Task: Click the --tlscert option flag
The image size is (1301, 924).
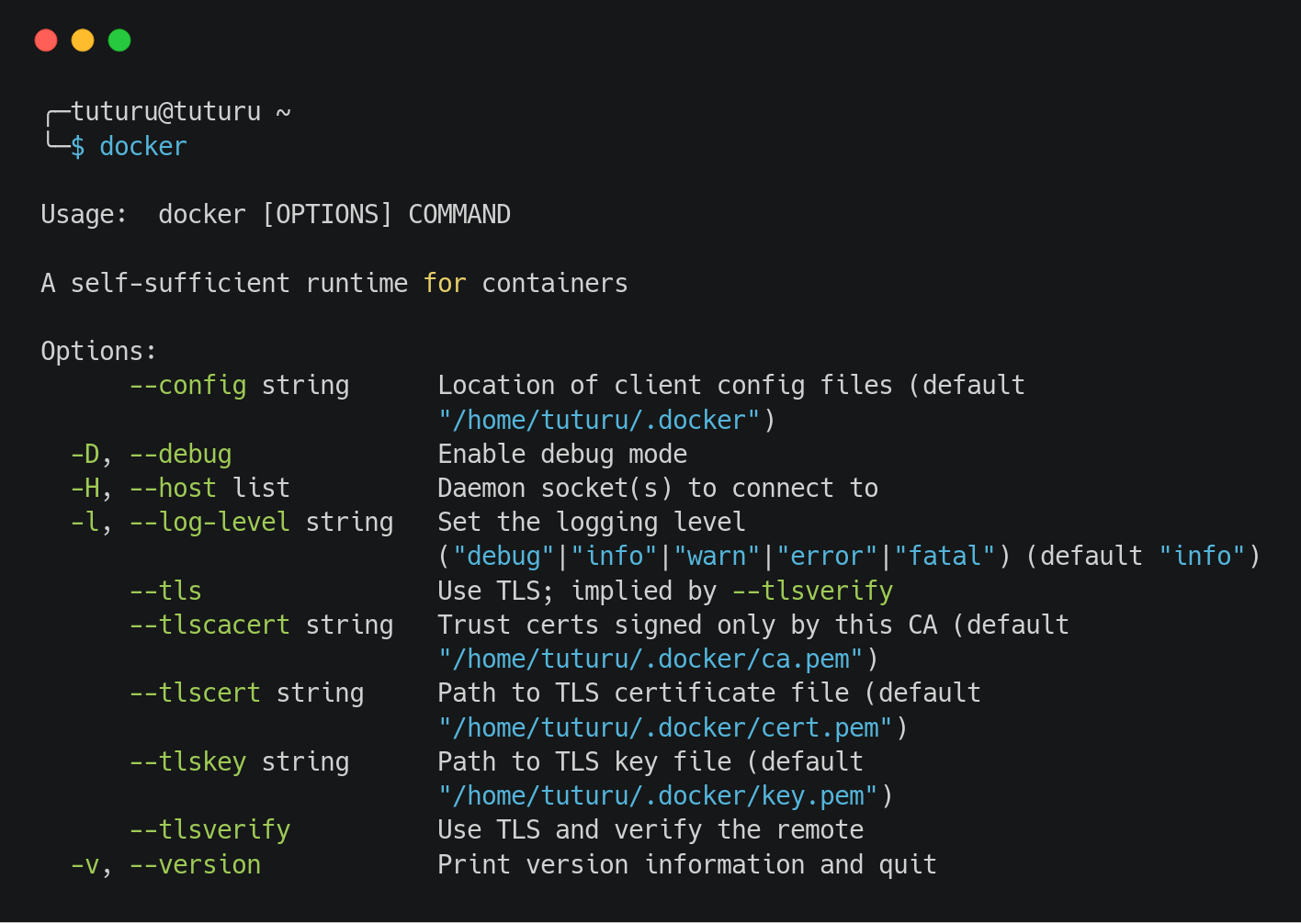Action: pos(195,693)
